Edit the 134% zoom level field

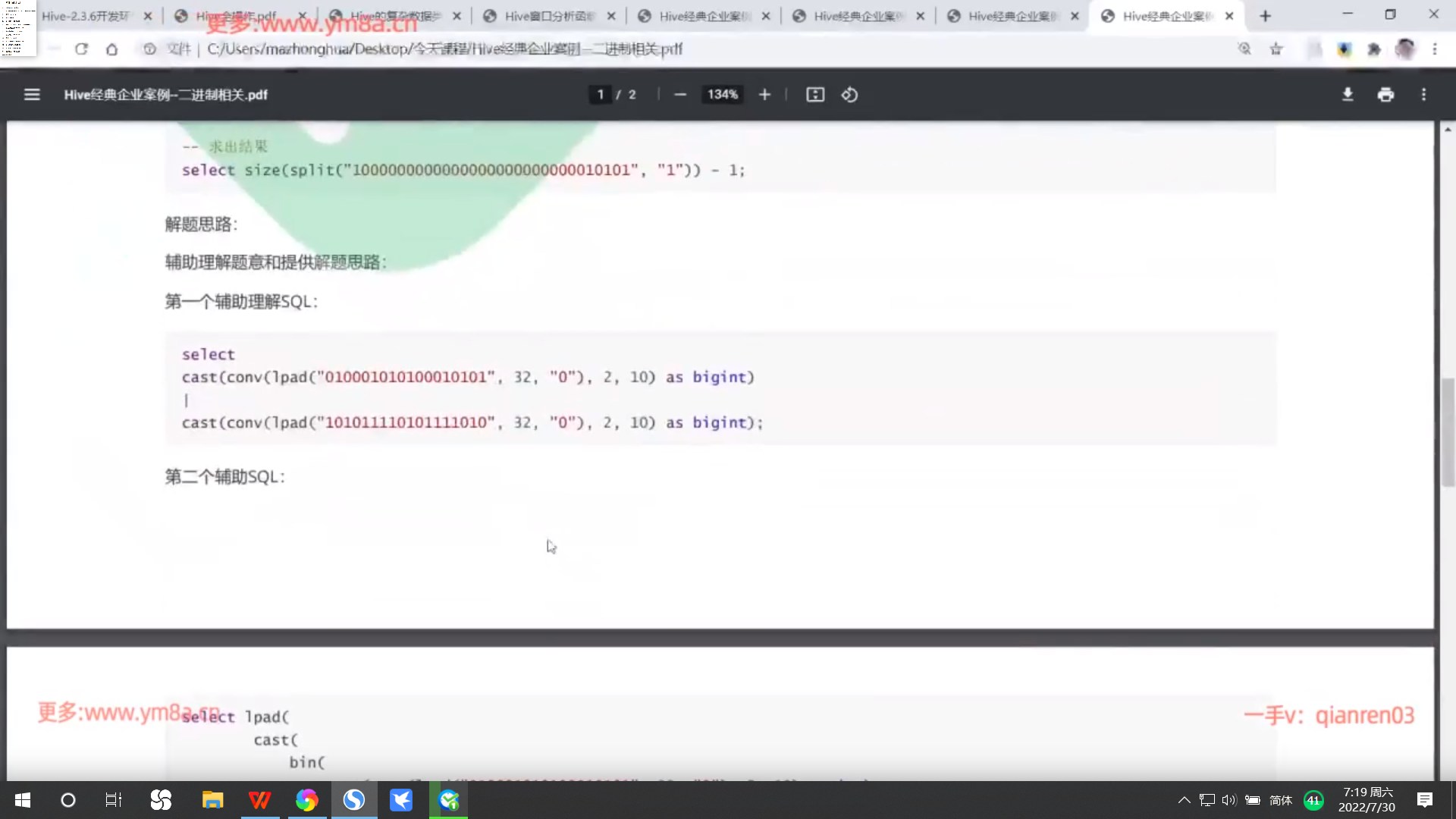point(722,95)
